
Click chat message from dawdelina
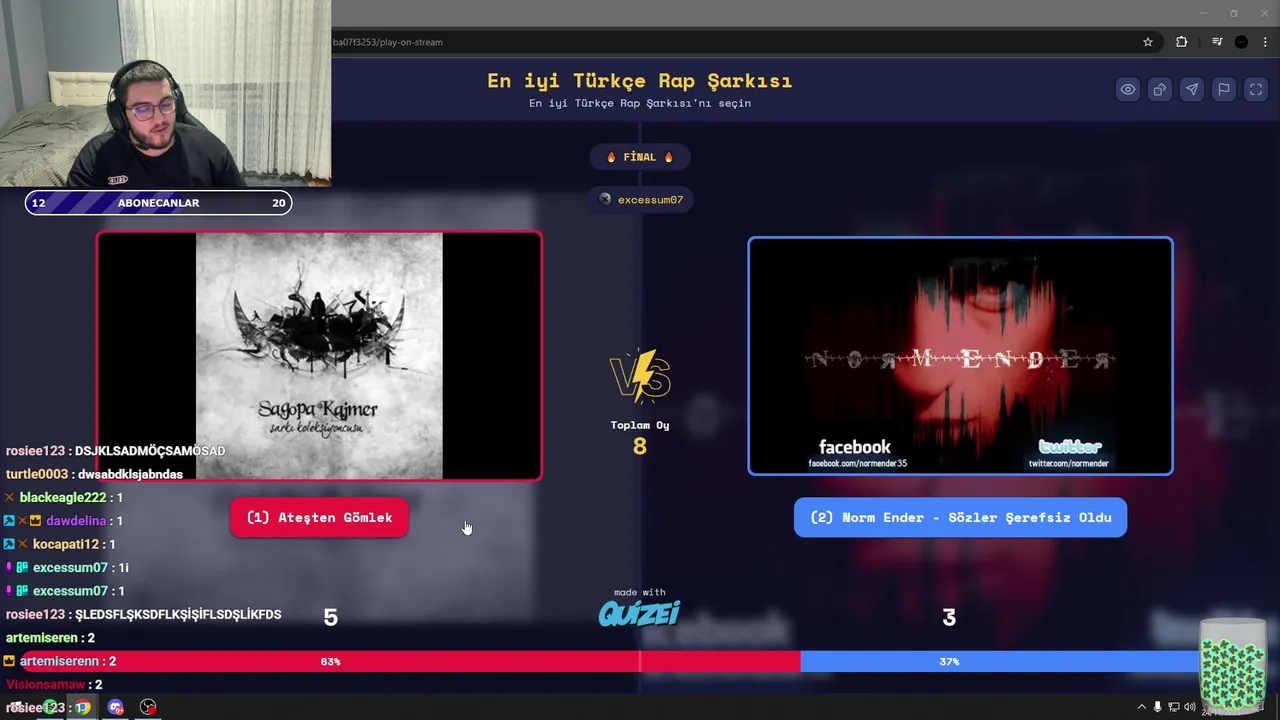click(x=63, y=521)
